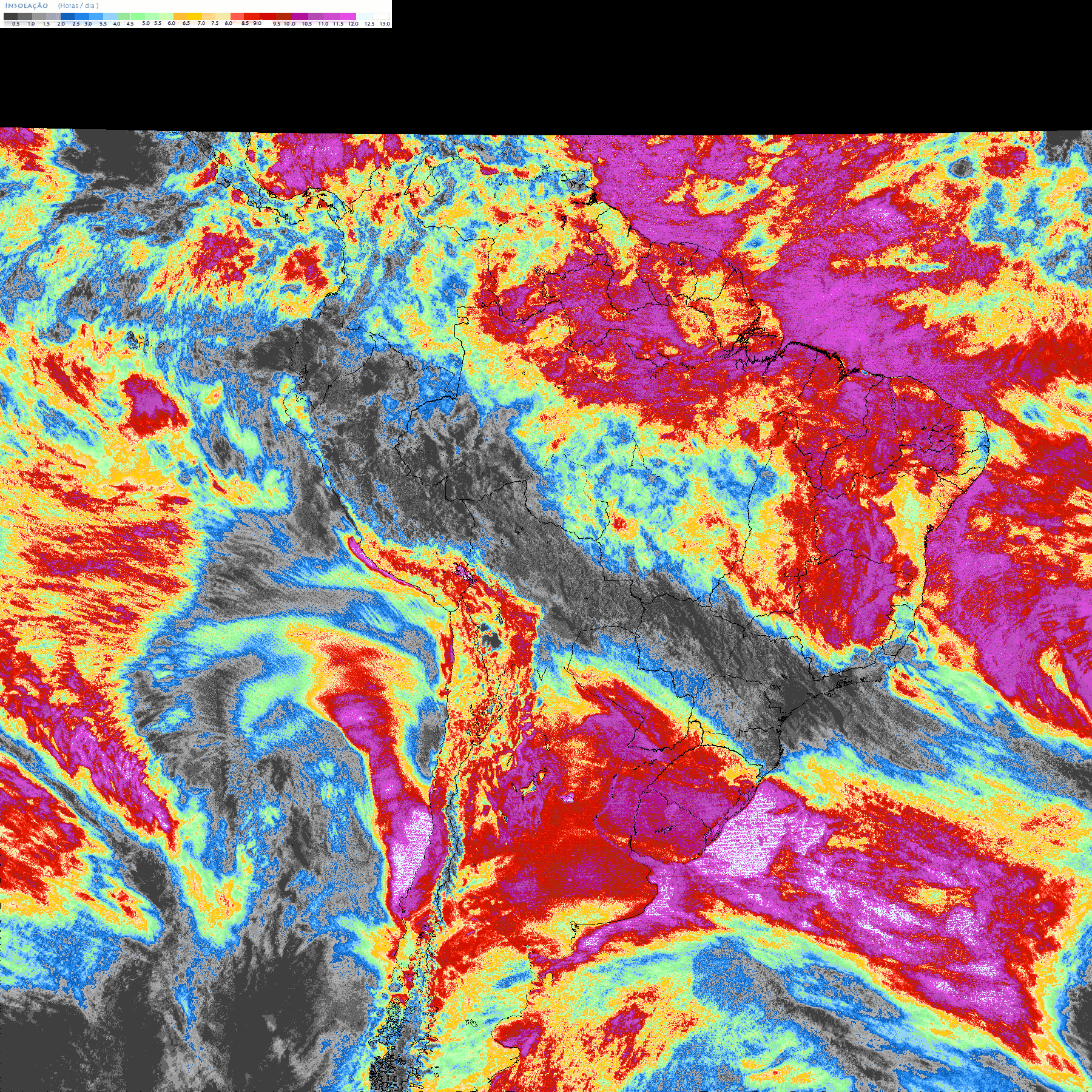Viewport: 1092px width, 1092px height.
Task: Select the lighter blue swatch above 3.5
Action: pyautogui.click(x=96, y=16)
